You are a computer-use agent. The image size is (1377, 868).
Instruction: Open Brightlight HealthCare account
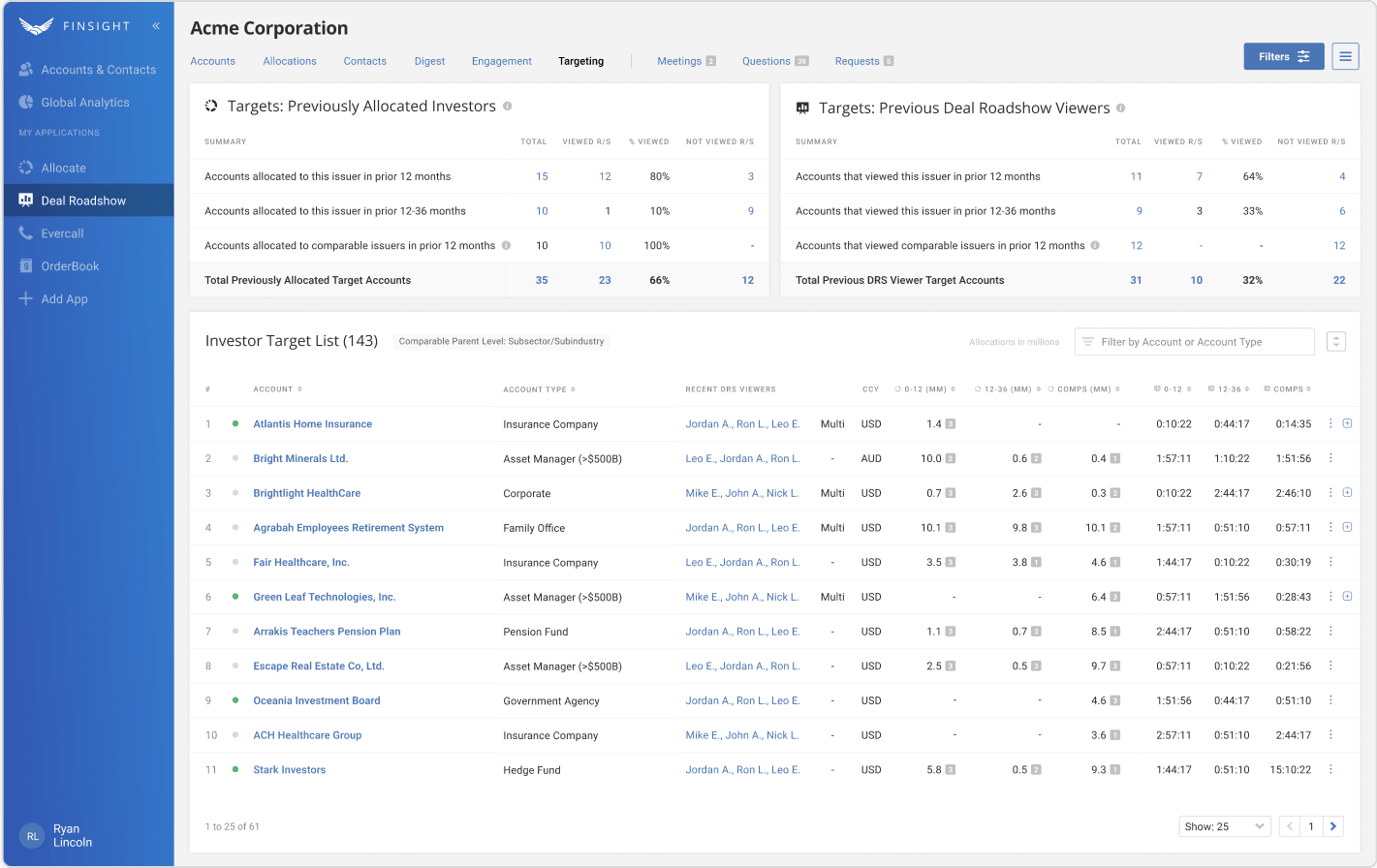click(x=306, y=493)
